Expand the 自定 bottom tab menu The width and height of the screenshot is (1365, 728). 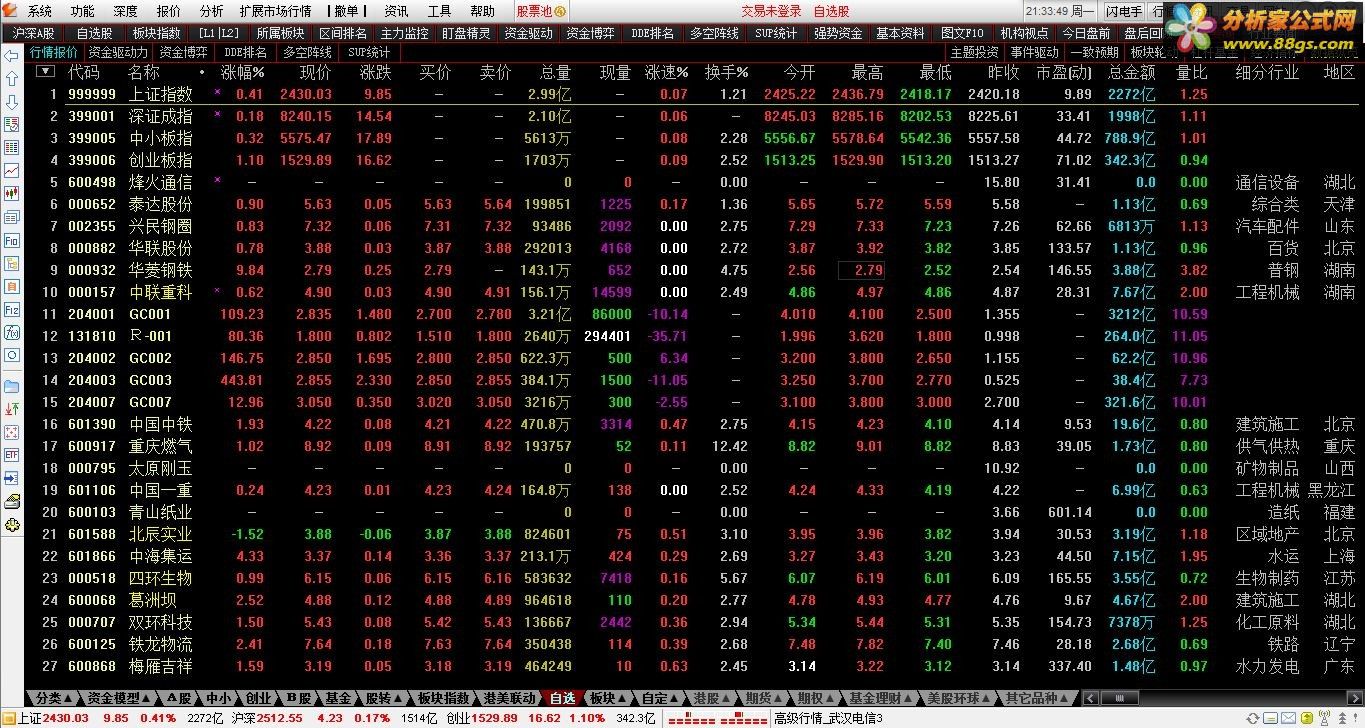660,698
